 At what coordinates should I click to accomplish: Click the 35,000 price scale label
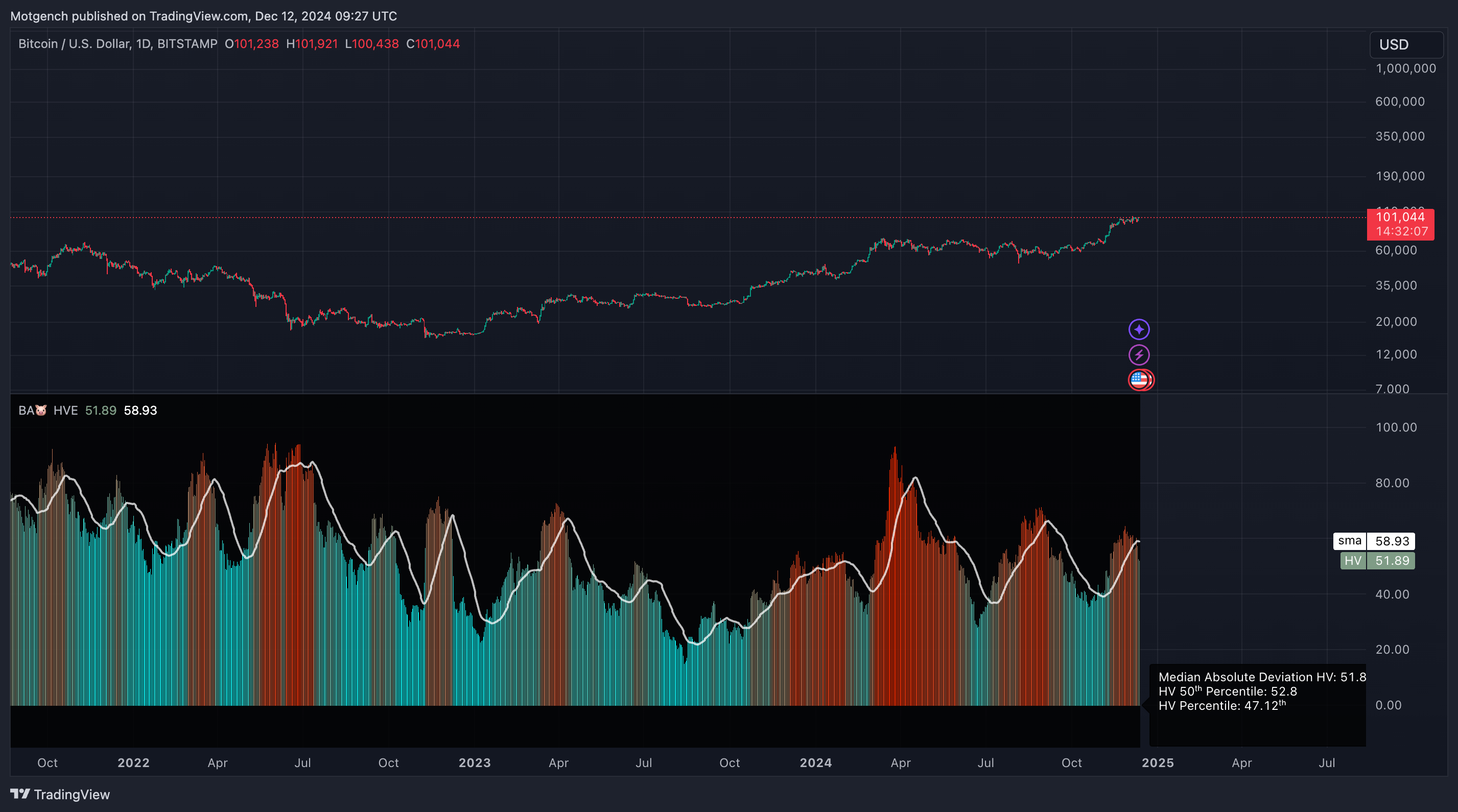pos(1396,285)
